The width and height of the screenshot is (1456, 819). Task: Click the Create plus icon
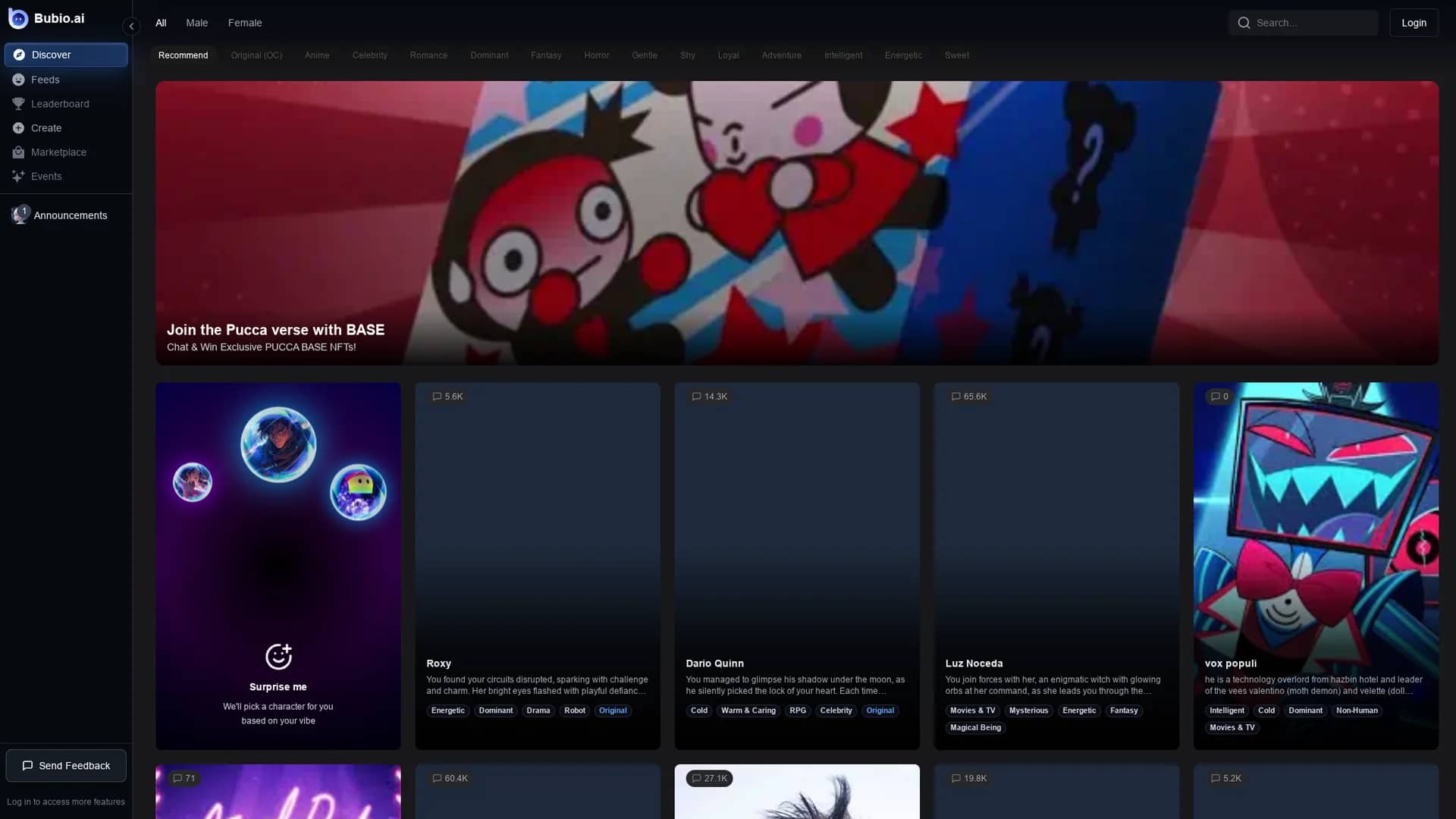point(18,128)
